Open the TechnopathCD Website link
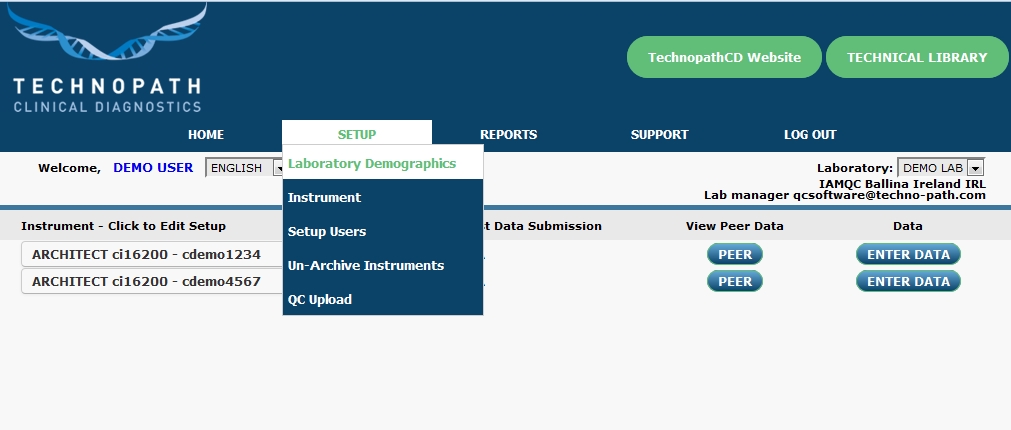Screen dimensions: 1011x430 [x=724, y=57]
